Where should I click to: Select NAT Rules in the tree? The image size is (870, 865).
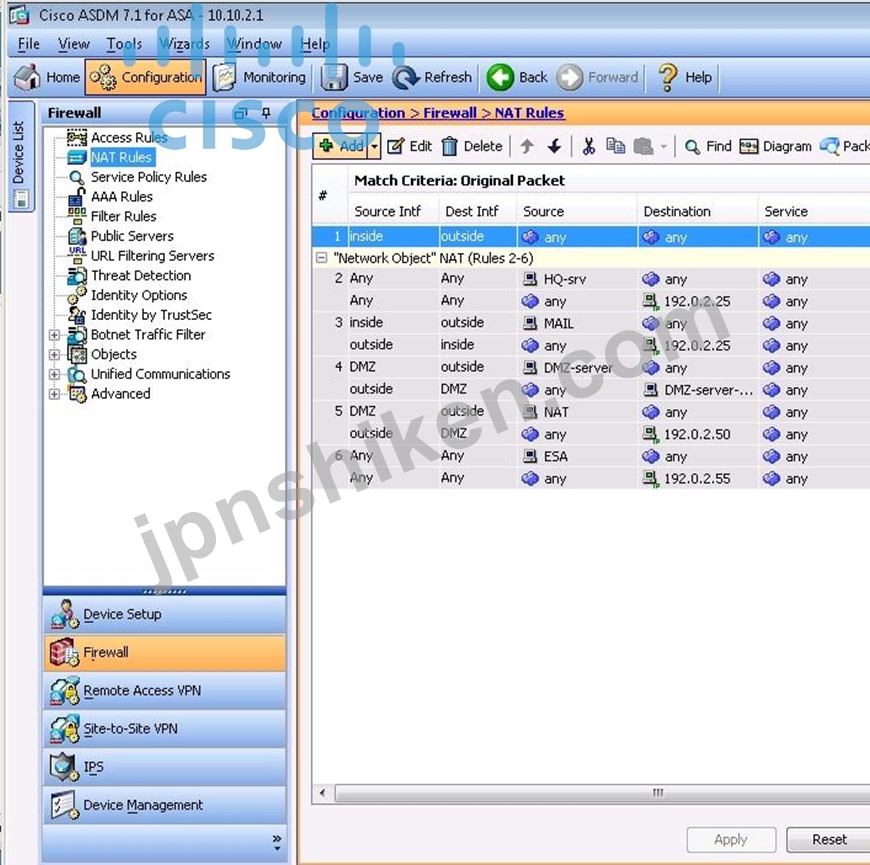point(121,157)
